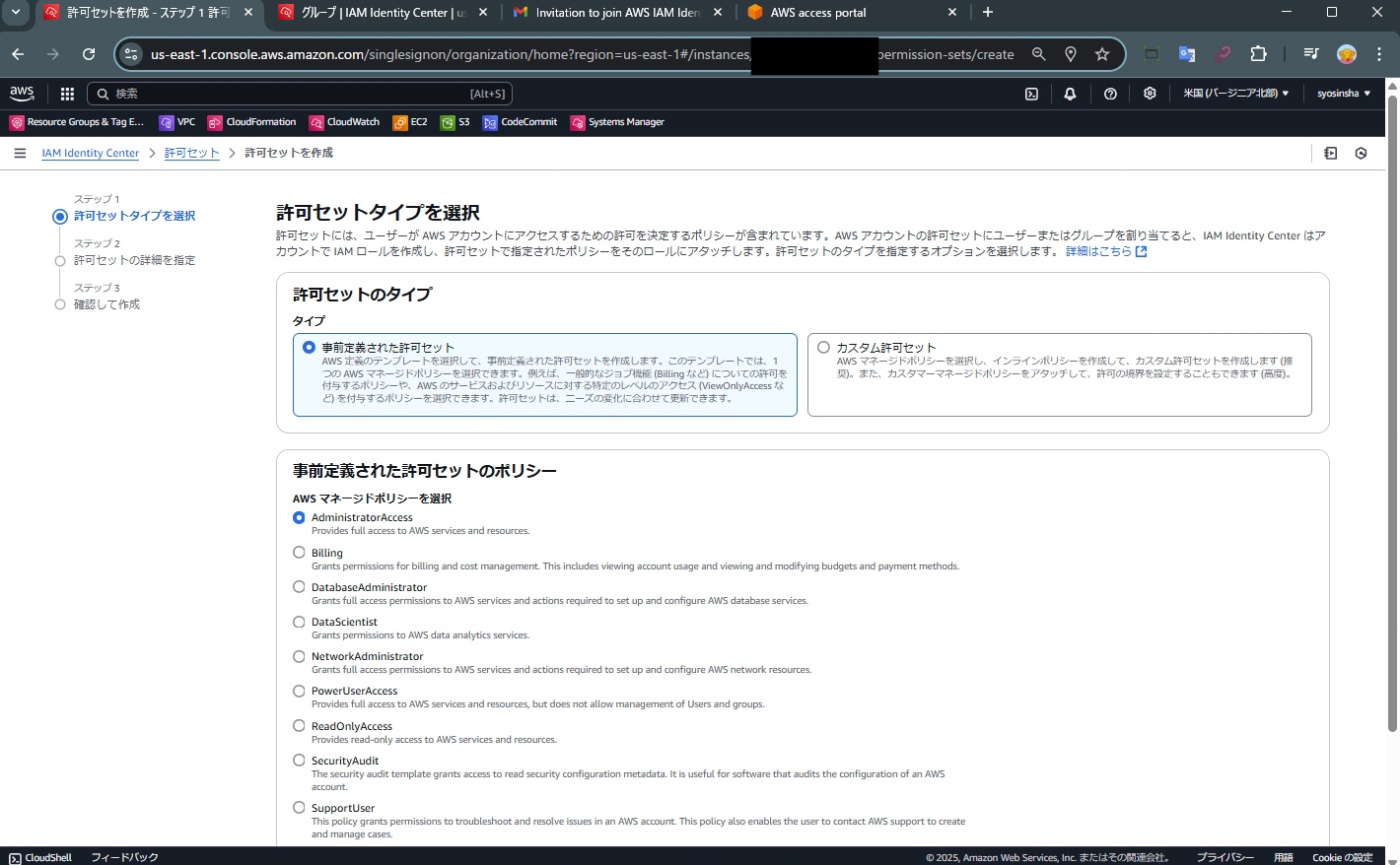1400x865 pixels.
Task: Select the ReadOnlyAccess policy radio
Action: tap(298, 725)
